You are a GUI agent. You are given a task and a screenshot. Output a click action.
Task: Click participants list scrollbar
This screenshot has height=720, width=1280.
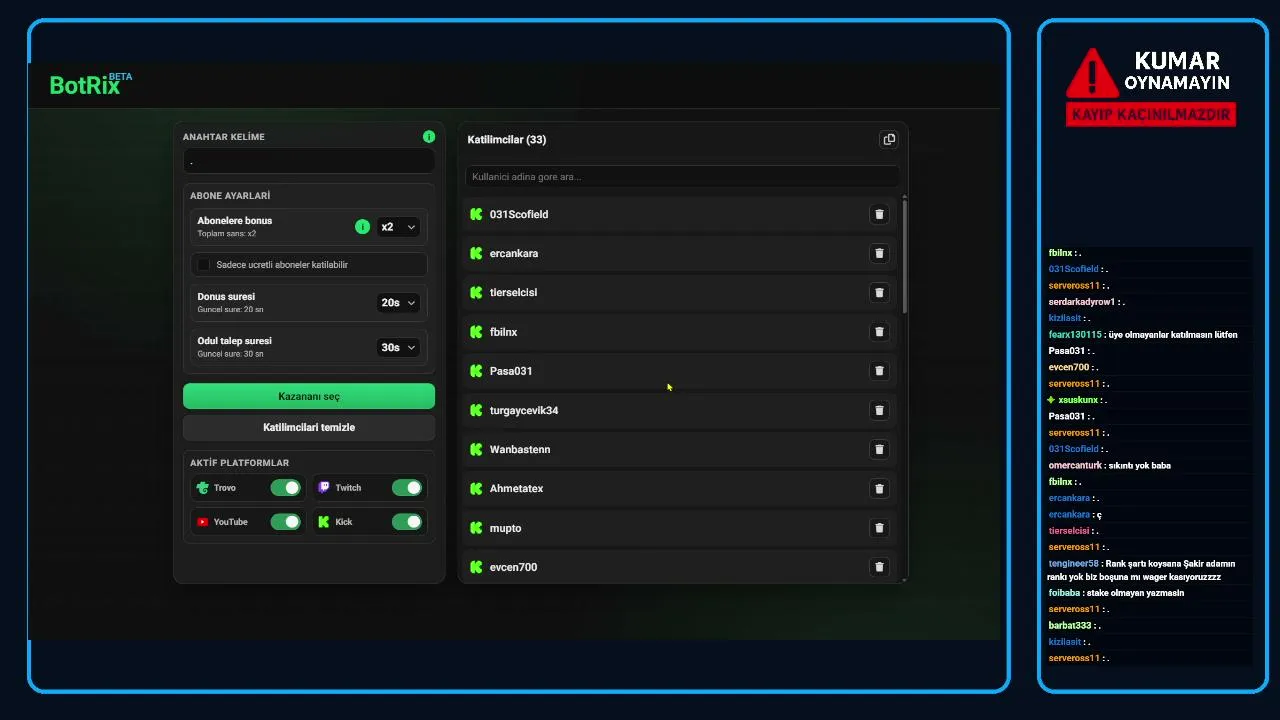coord(905,257)
